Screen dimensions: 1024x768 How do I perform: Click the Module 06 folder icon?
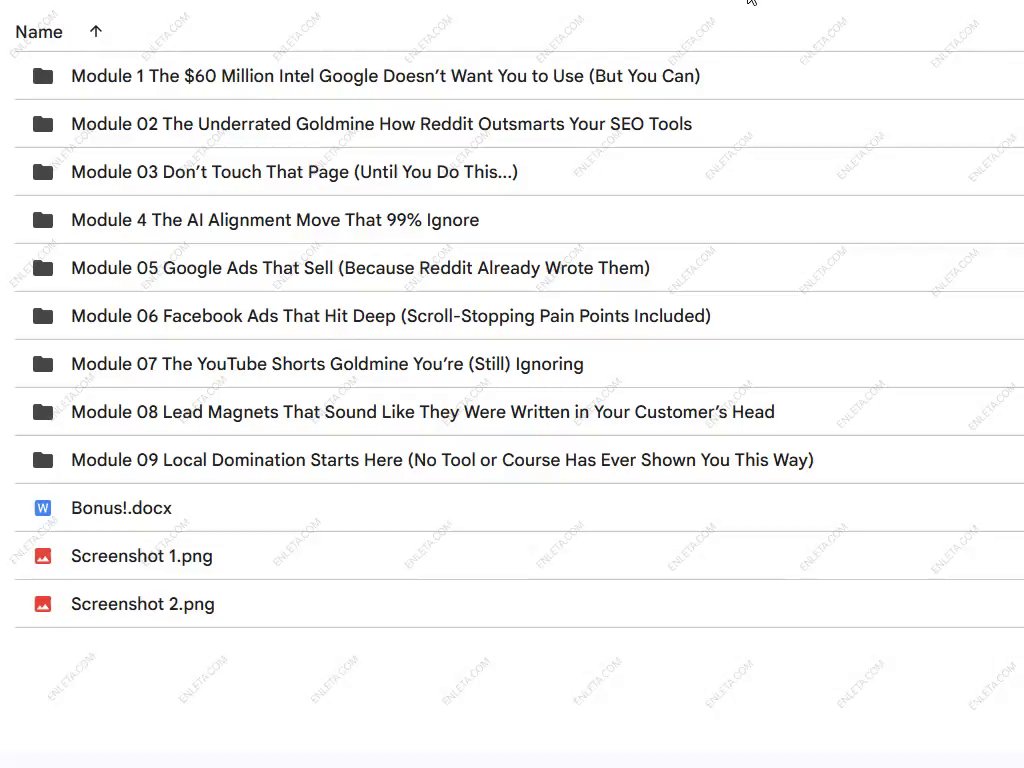pyautogui.click(x=43, y=316)
